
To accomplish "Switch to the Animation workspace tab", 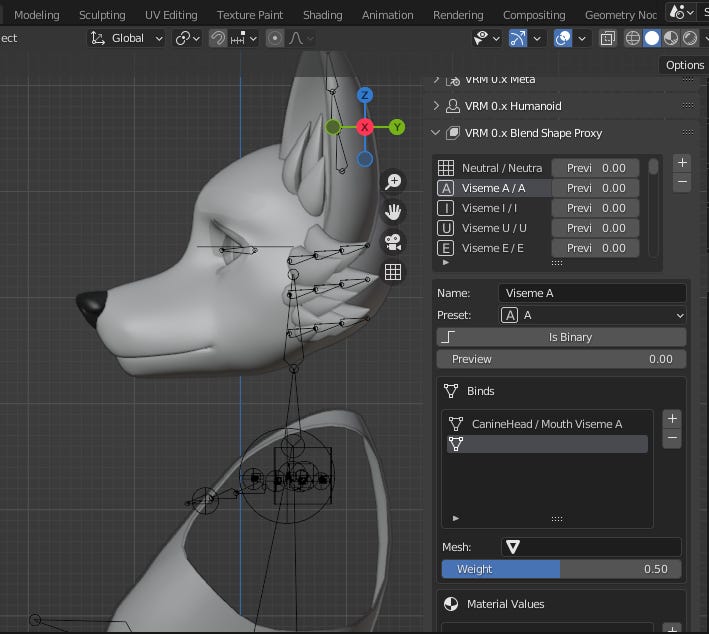I will click(x=388, y=15).
